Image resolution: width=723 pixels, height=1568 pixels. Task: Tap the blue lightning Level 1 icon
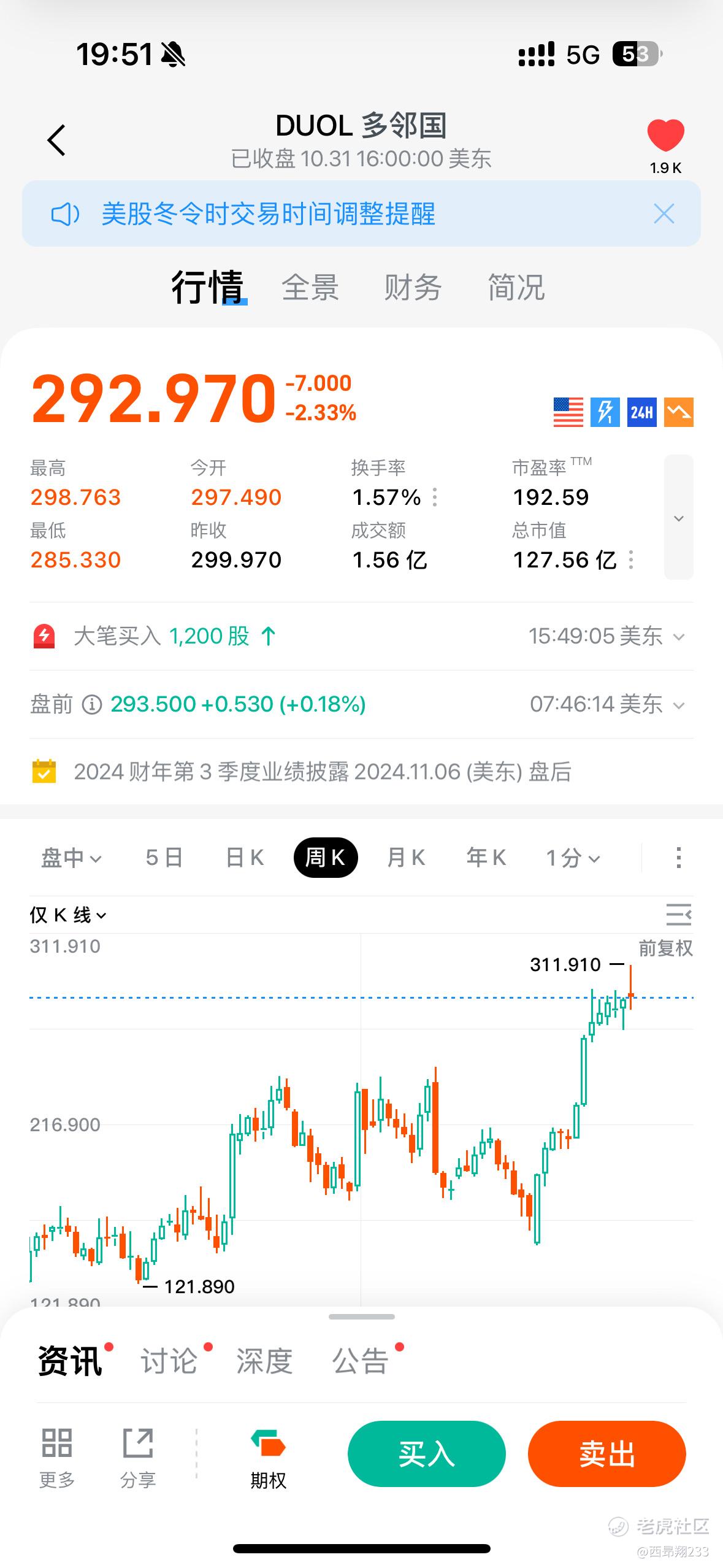(605, 412)
